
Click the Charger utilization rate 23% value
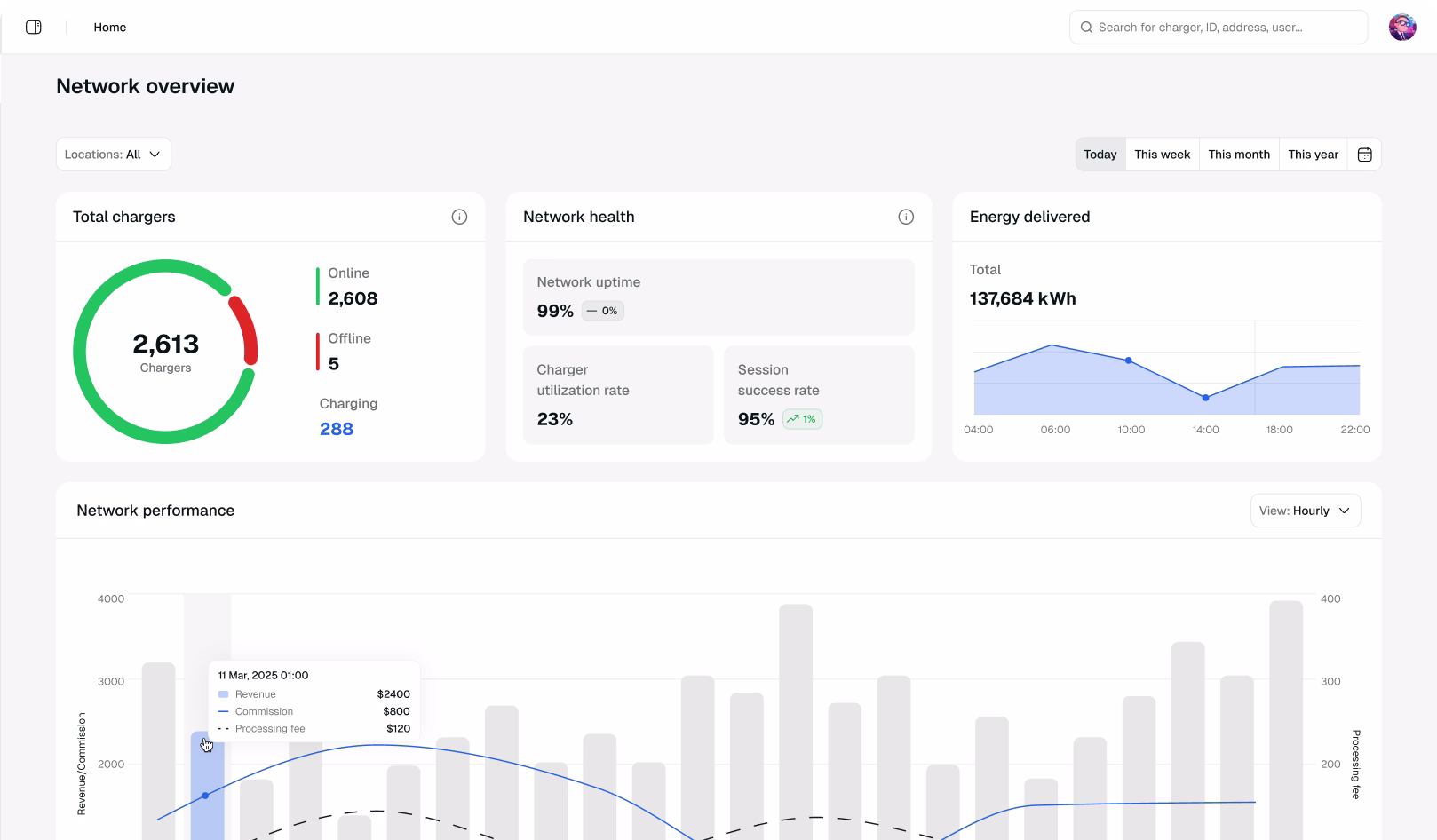pyautogui.click(x=555, y=419)
